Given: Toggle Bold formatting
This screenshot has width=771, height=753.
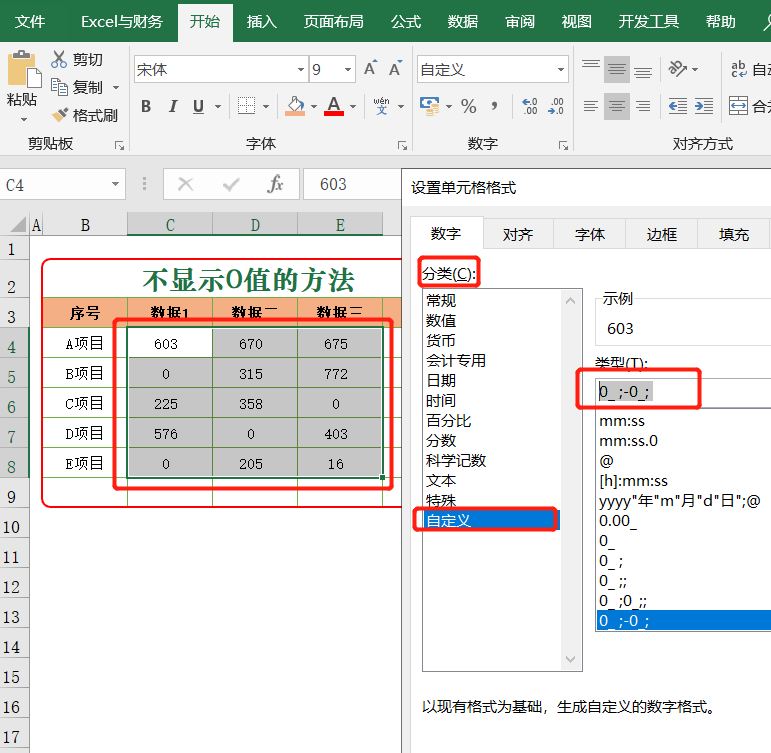Looking at the screenshot, I should [x=146, y=106].
